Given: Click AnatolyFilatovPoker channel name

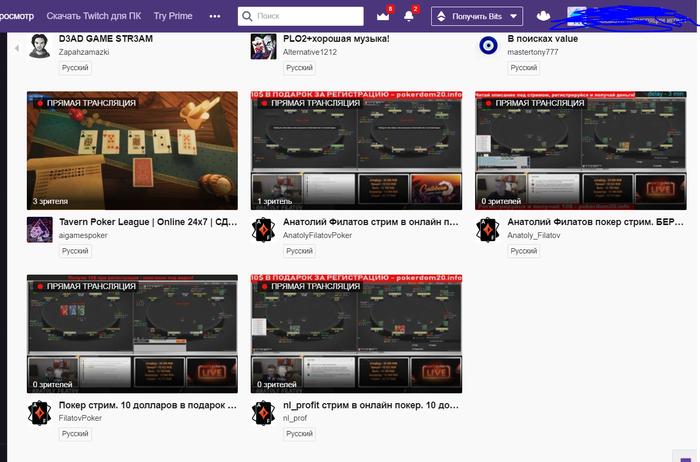Looking at the screenshot, I should click(317, 235).
